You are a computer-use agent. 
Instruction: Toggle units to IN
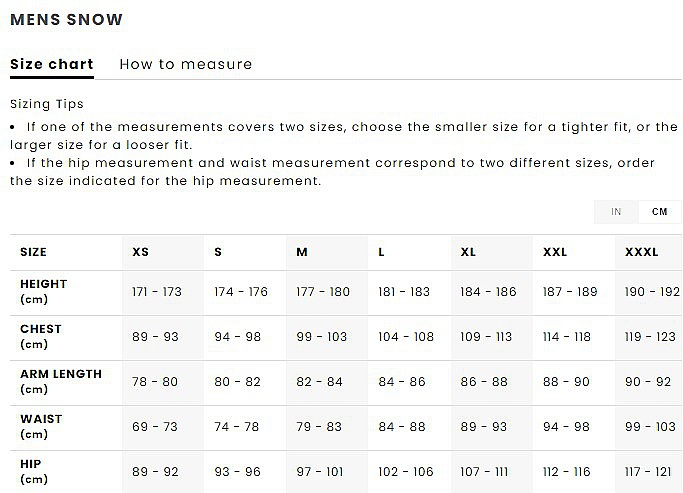[x=616, y=212]
